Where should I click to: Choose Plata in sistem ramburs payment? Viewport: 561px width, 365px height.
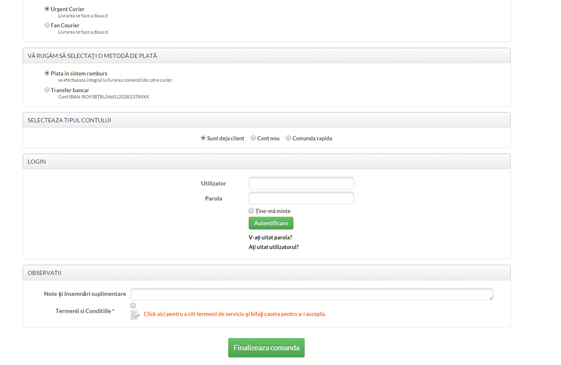(47, 73)
